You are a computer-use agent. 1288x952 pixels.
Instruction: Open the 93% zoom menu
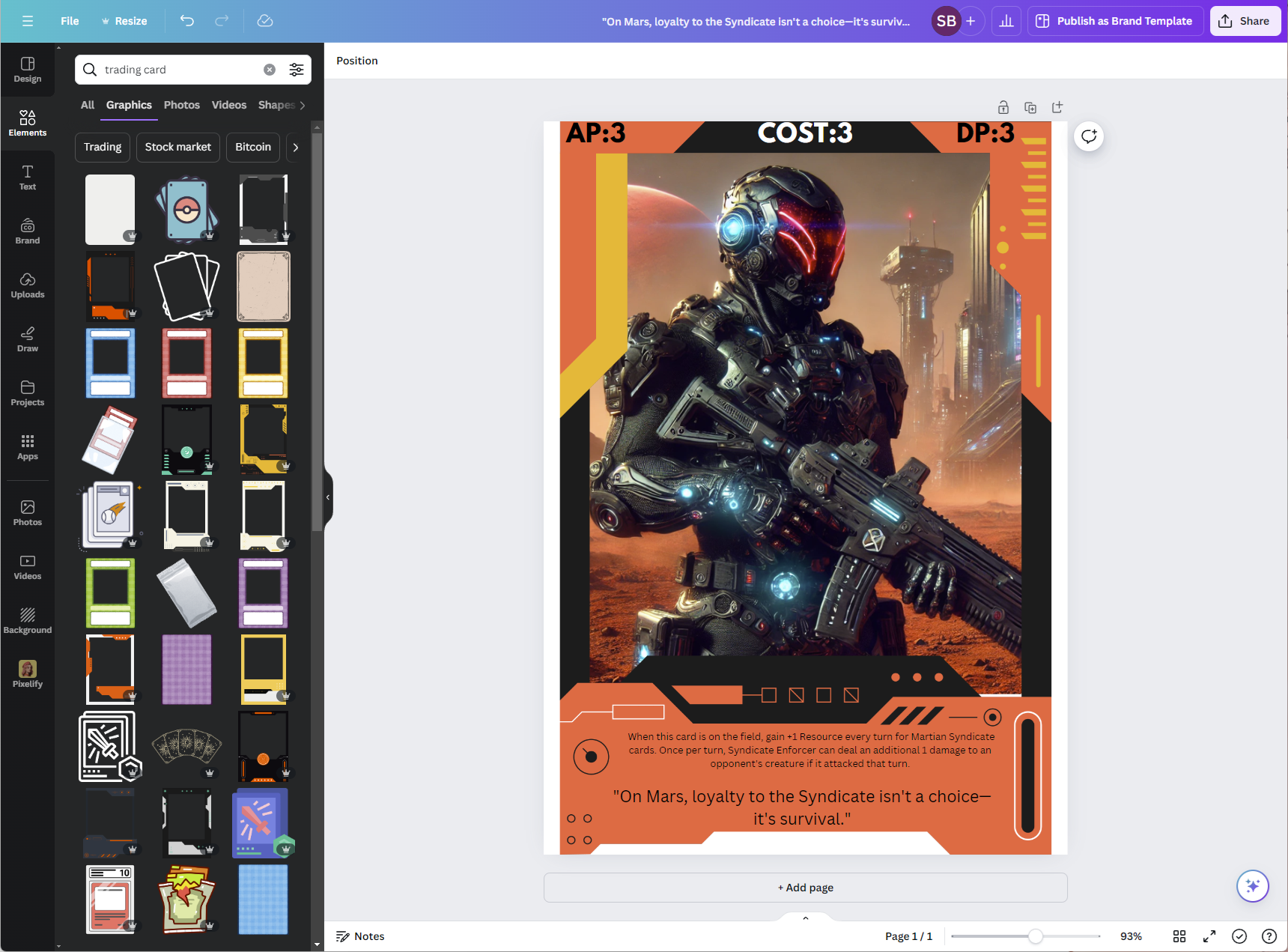click(1131, 936)
